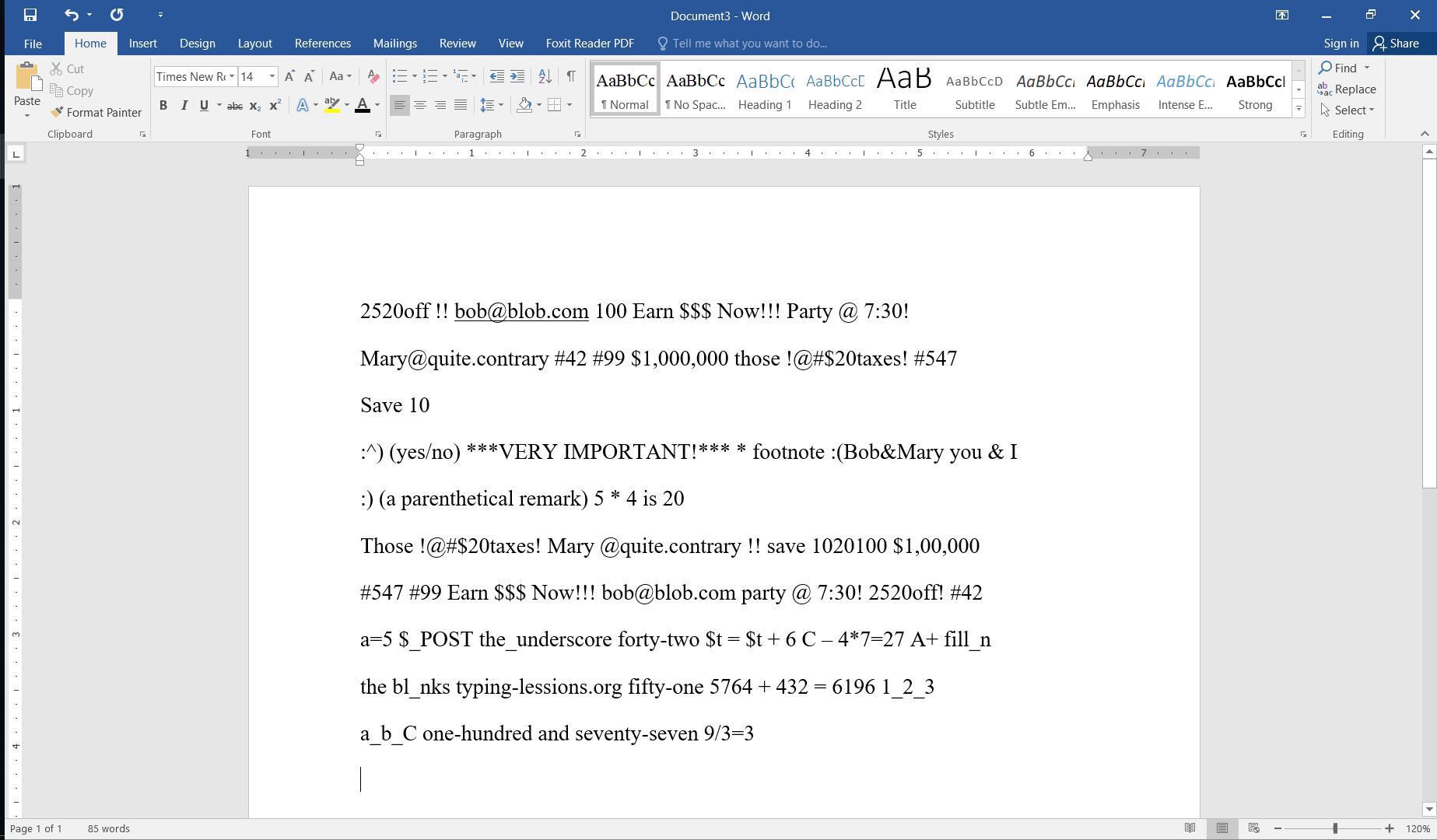Screen dimensions: 1437x840
Task: Click the Sort paragraph icon
Action: click(545, 76)
